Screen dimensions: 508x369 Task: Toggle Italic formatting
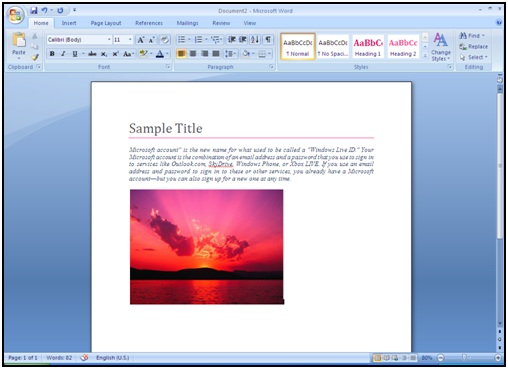(63, 54)
